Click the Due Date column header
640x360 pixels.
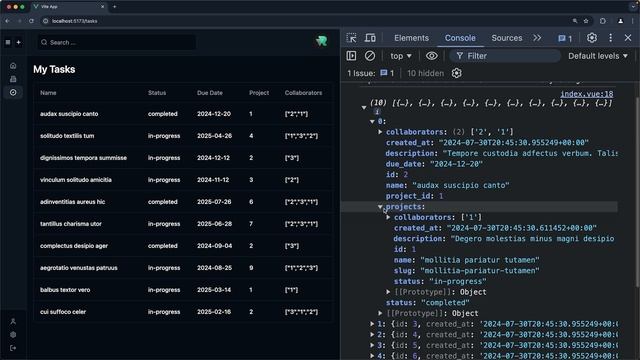(210, 93)
